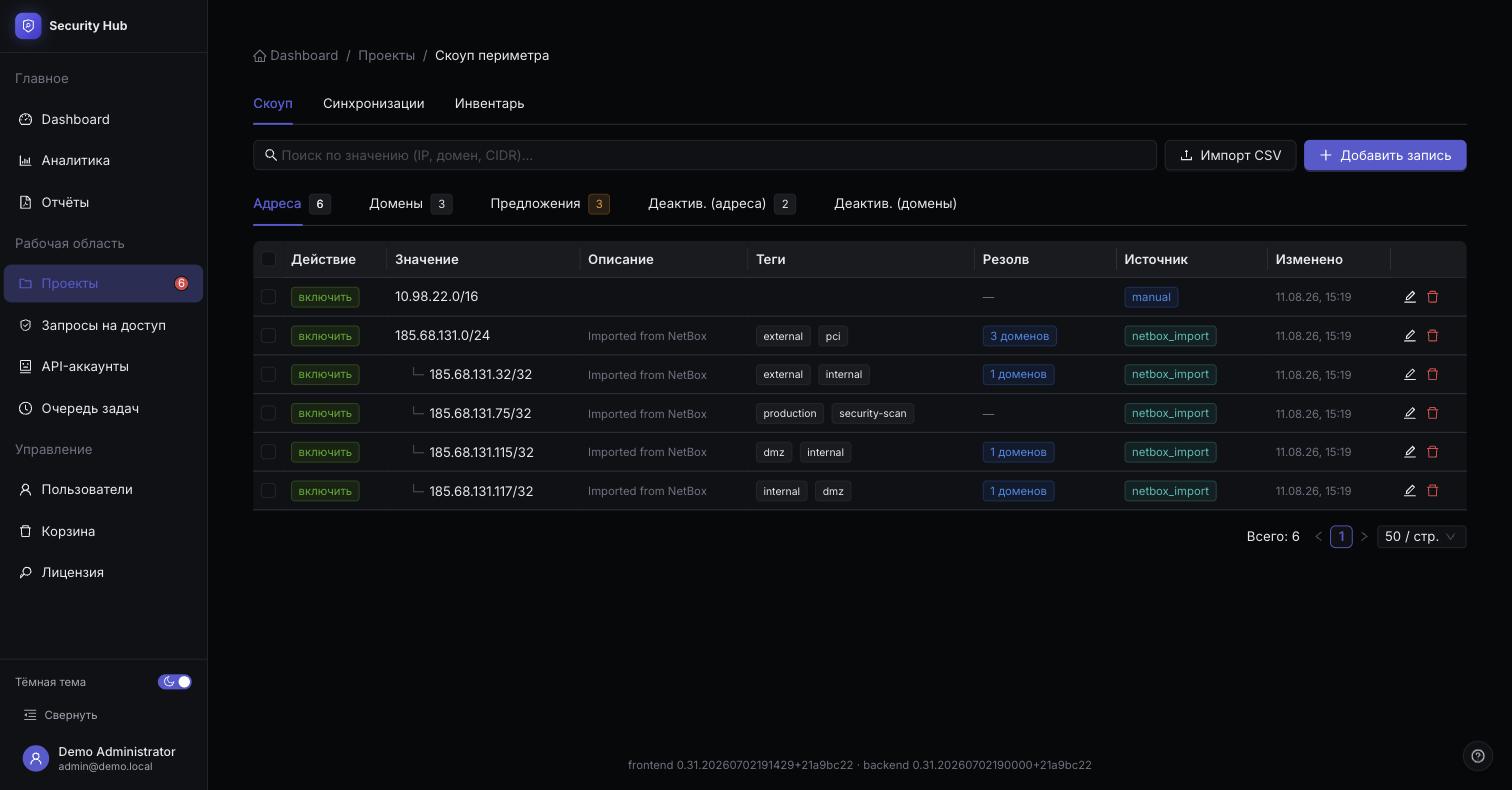The width and height of the screenshot is (1512, 790).
Task: Check the box for 185.68.131.32/32
Action: click(x=268, y=374)
